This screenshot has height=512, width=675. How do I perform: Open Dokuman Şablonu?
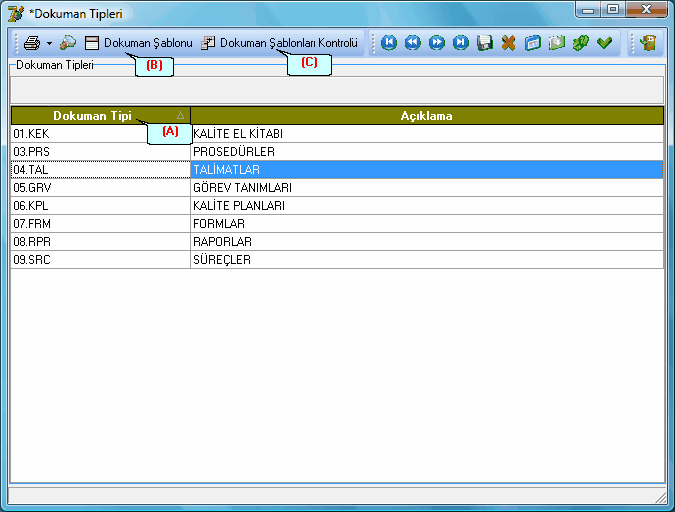pos(139,43)
